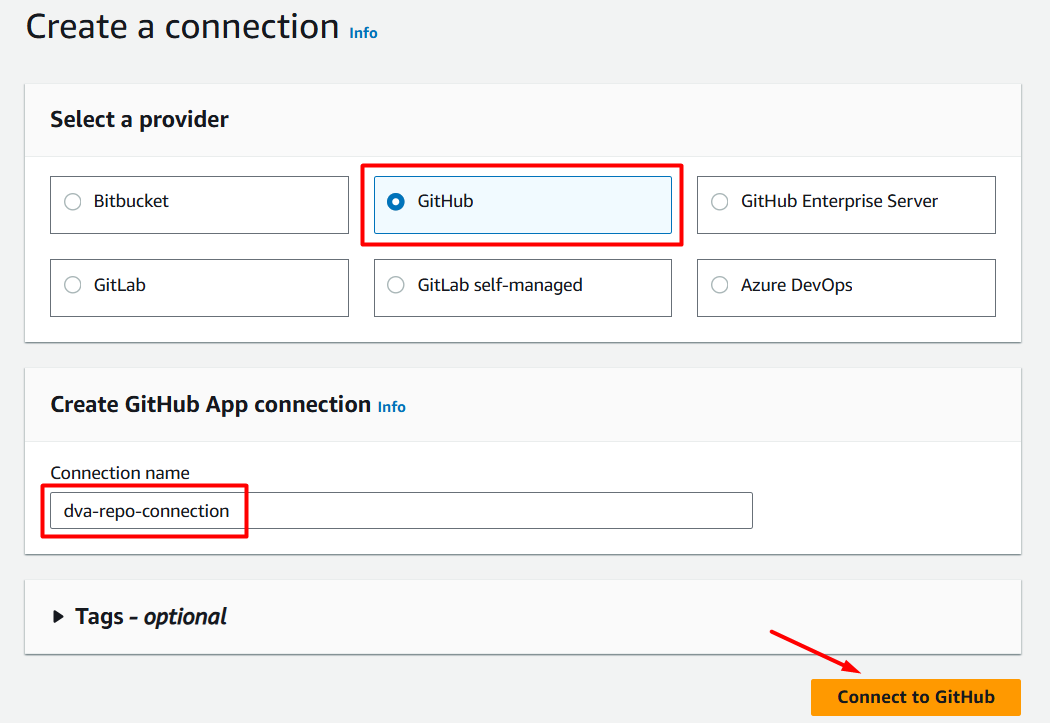Click the 'Create a connection' page title

(x=182, y=27)
